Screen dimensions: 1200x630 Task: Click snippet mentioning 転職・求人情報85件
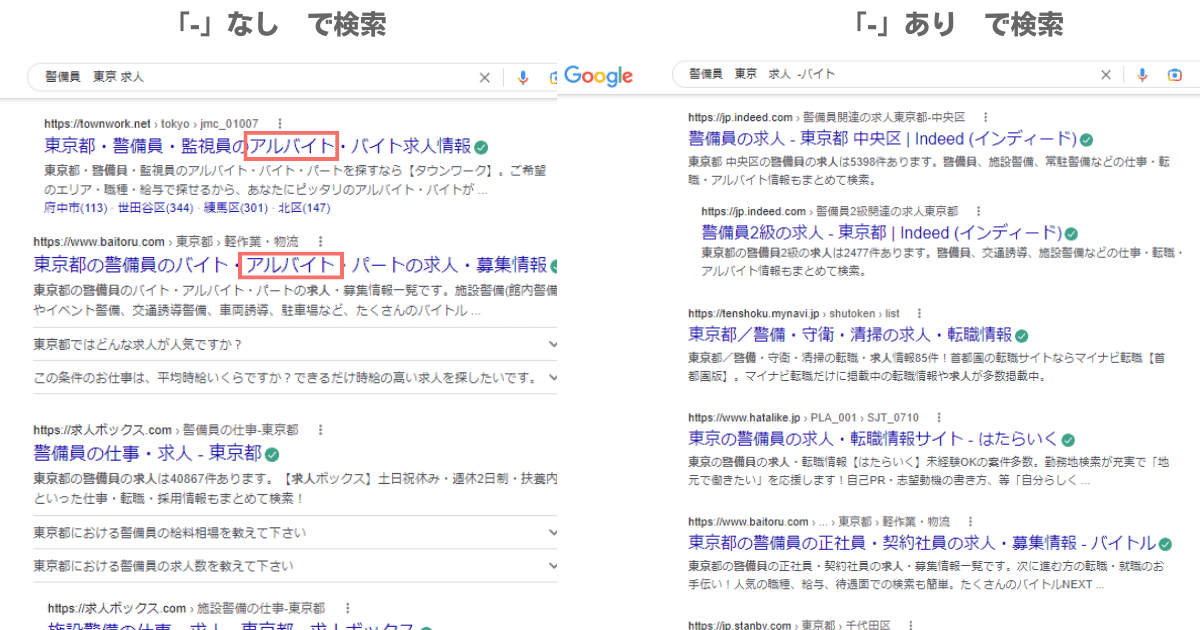point(929,367)
